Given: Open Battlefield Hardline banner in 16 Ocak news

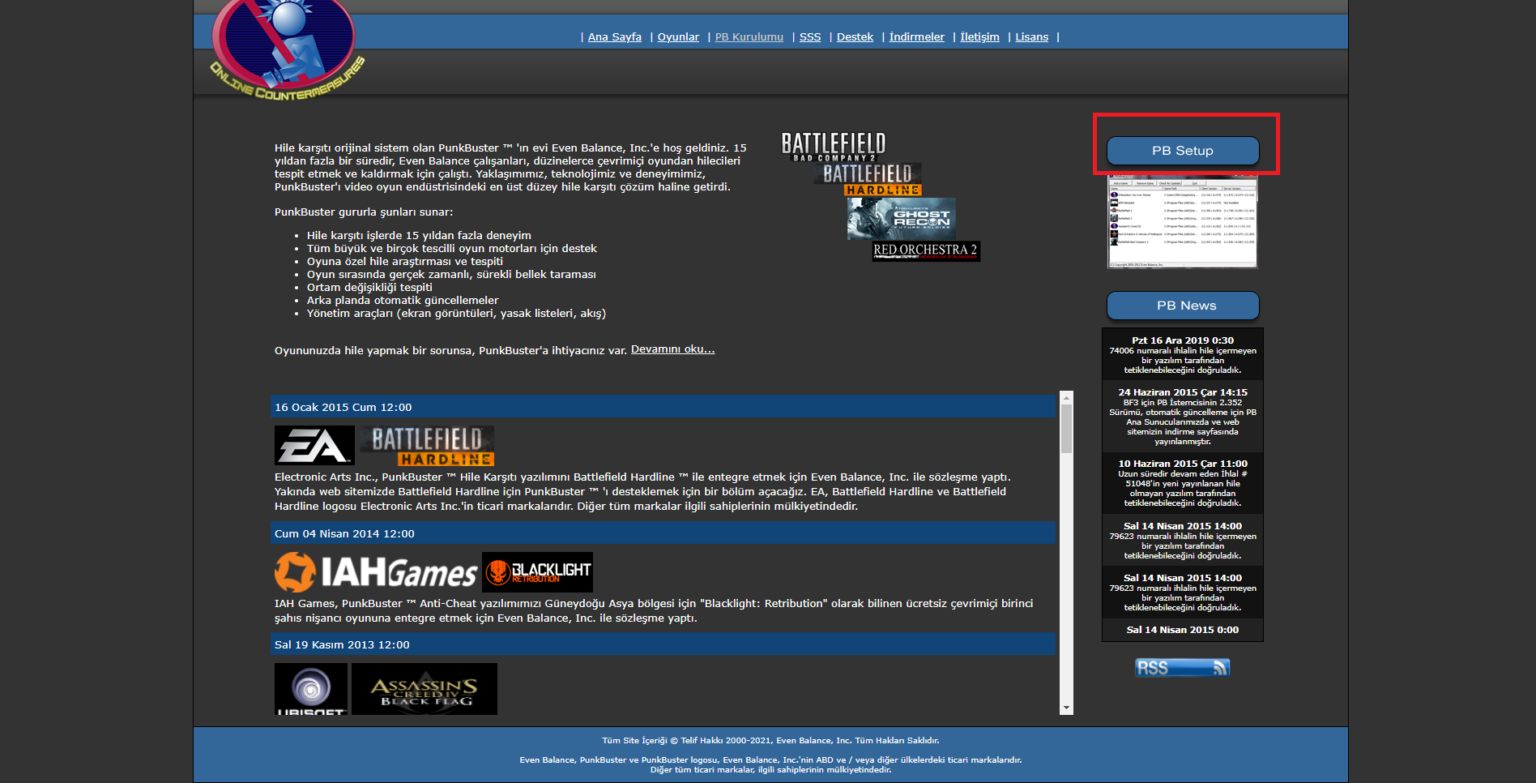Looking at the screenshot, I should 427,446.
